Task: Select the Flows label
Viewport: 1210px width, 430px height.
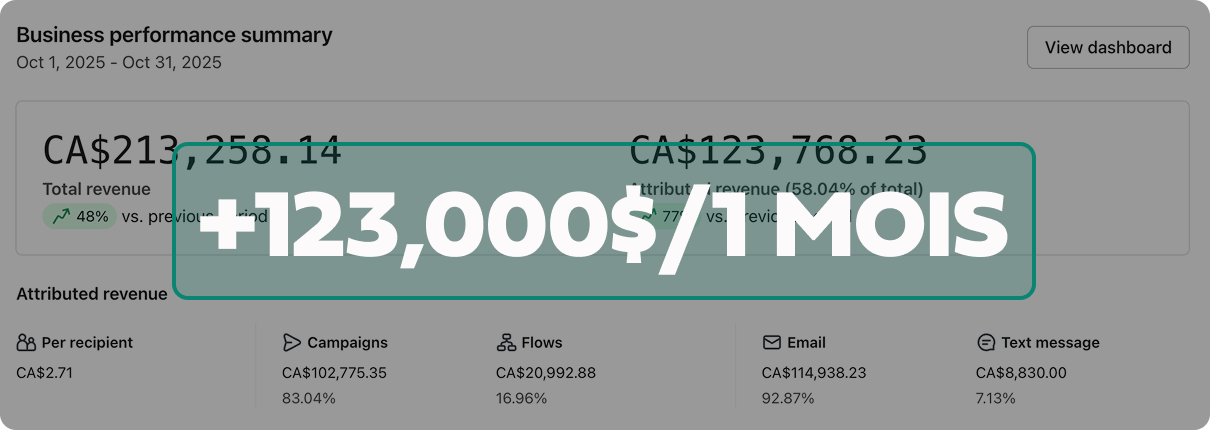Action: [542, 343]
